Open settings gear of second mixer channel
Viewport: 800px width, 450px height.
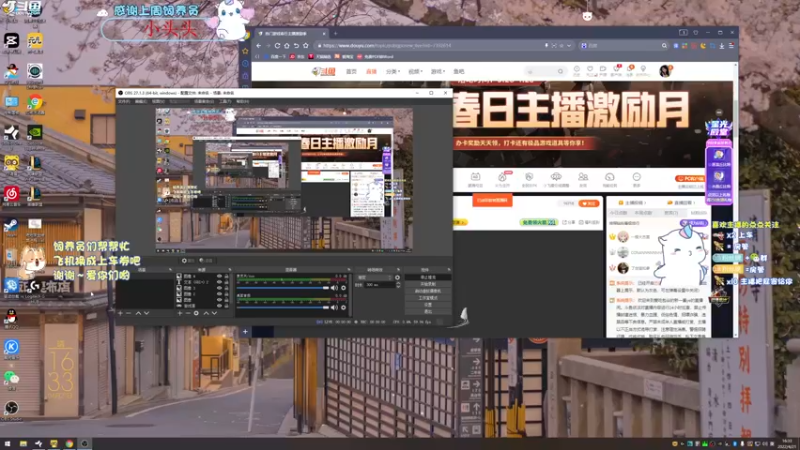click(343, 307)
